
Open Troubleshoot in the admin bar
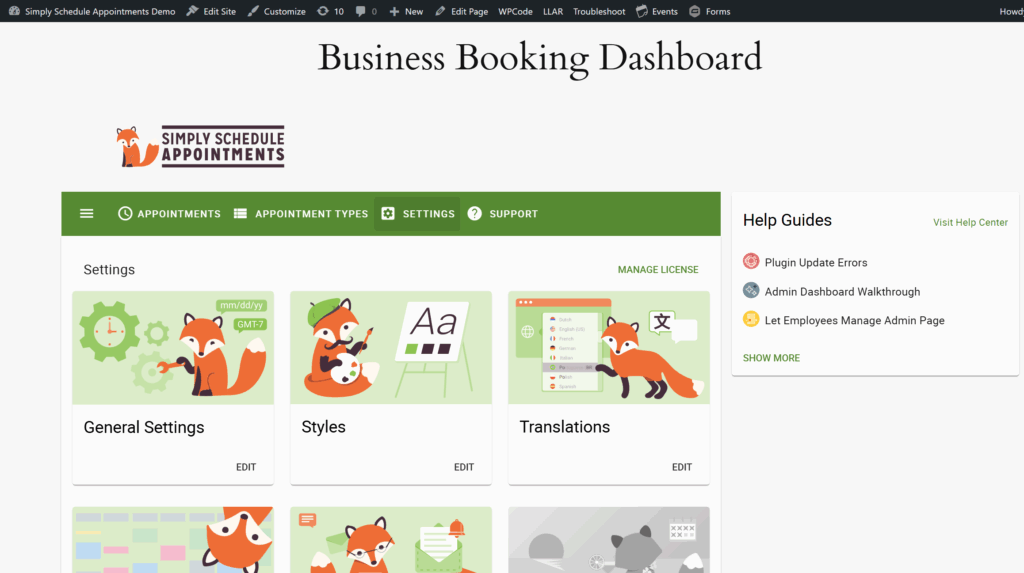click(599, 11)
